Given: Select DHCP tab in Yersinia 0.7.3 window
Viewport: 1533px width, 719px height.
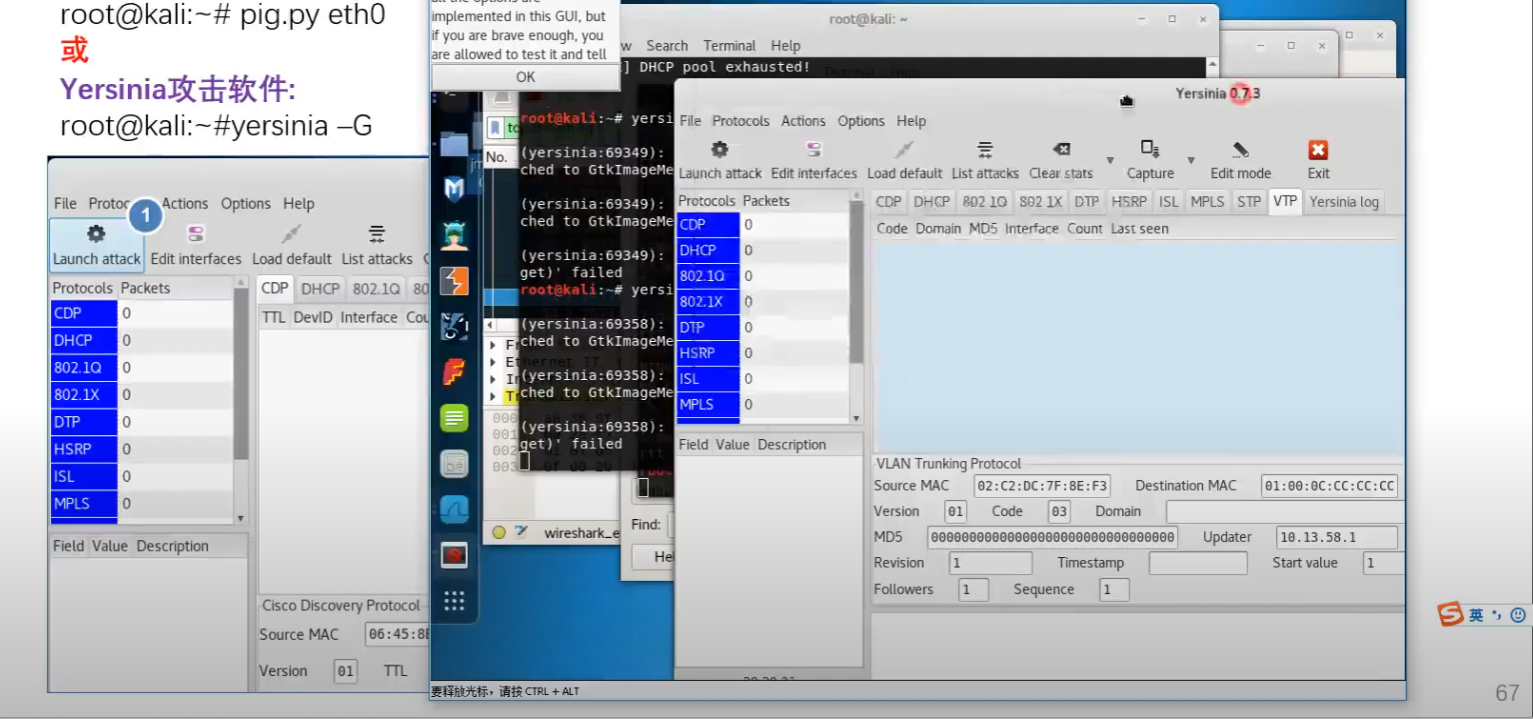Looking at the screenshot, I should click(x=931, y=201).
